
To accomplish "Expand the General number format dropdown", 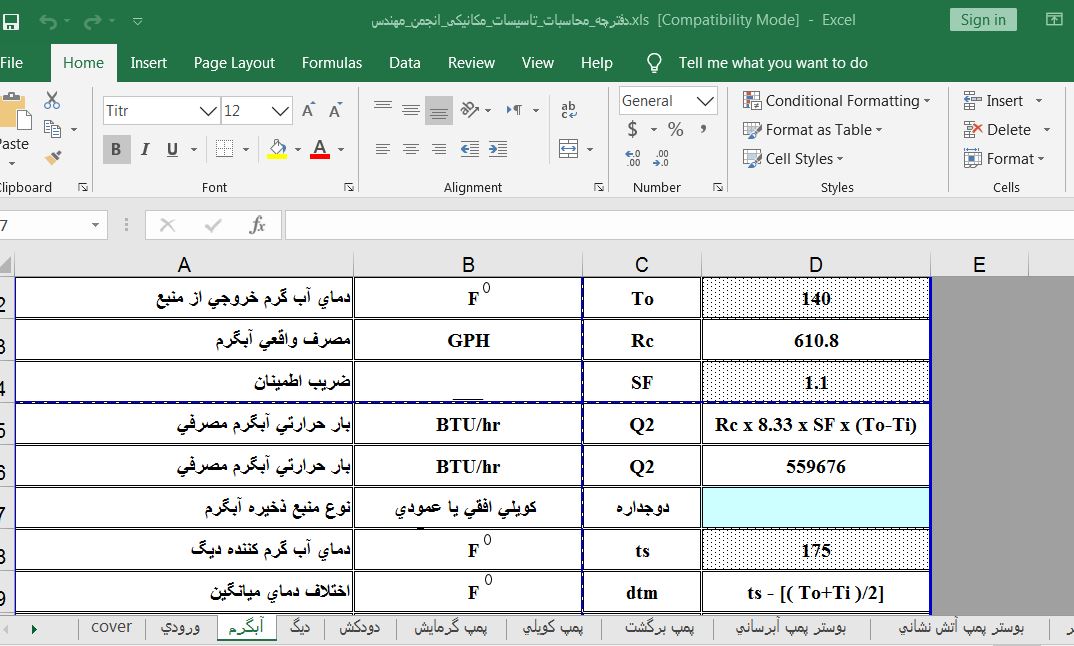I will point(706,101).
